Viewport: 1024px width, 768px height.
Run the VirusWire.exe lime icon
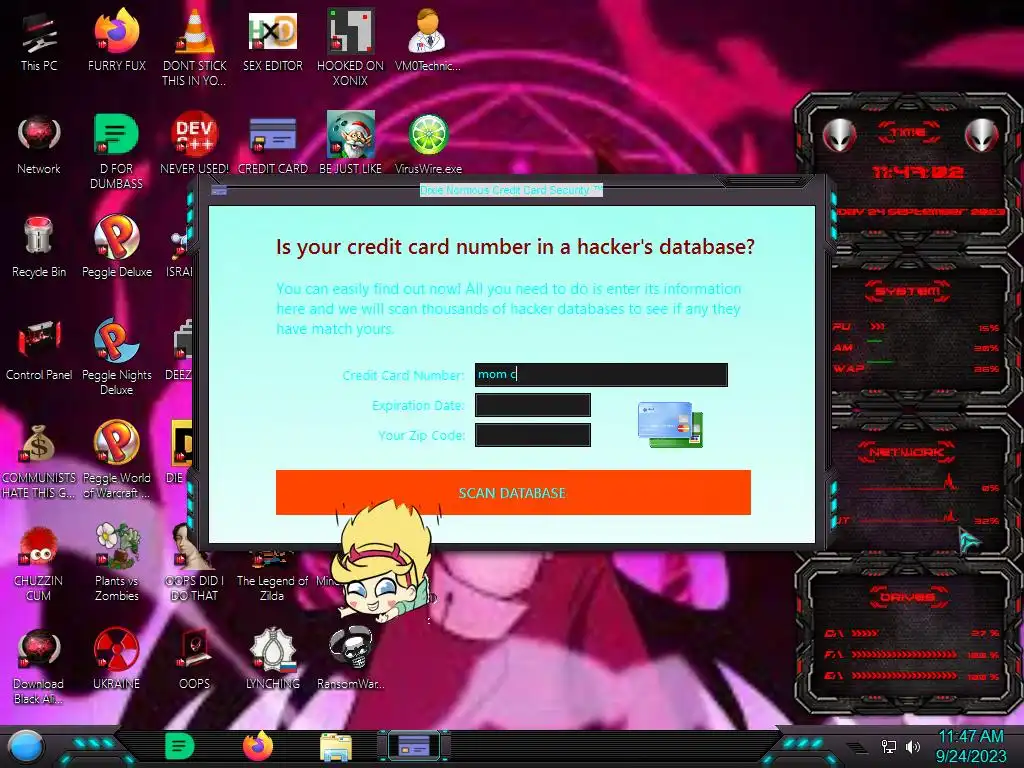428,144
